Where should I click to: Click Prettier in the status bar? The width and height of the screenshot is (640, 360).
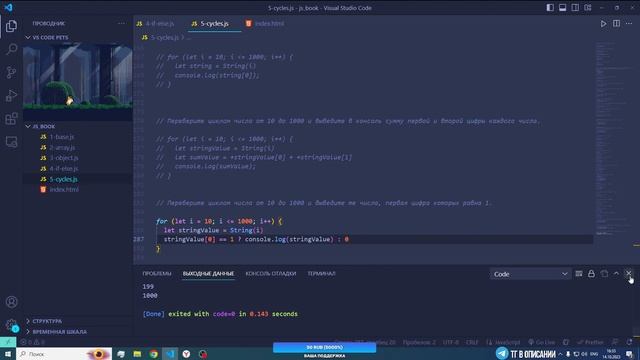pos(590,342)
